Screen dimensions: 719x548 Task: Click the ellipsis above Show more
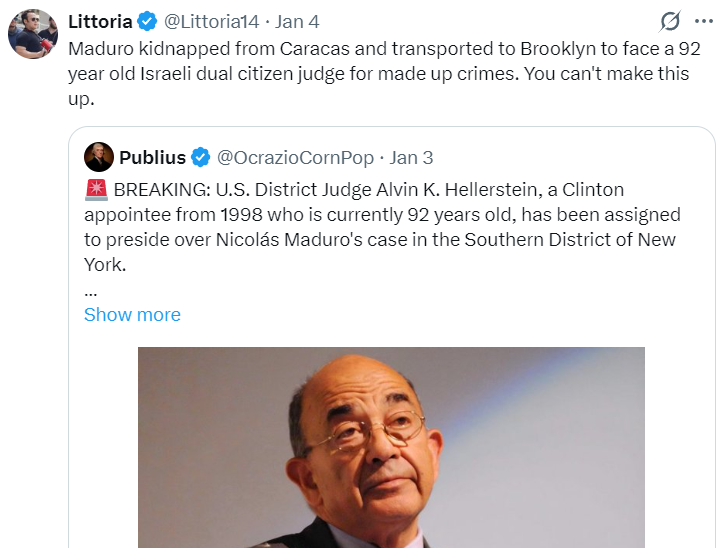coord(91,290)
